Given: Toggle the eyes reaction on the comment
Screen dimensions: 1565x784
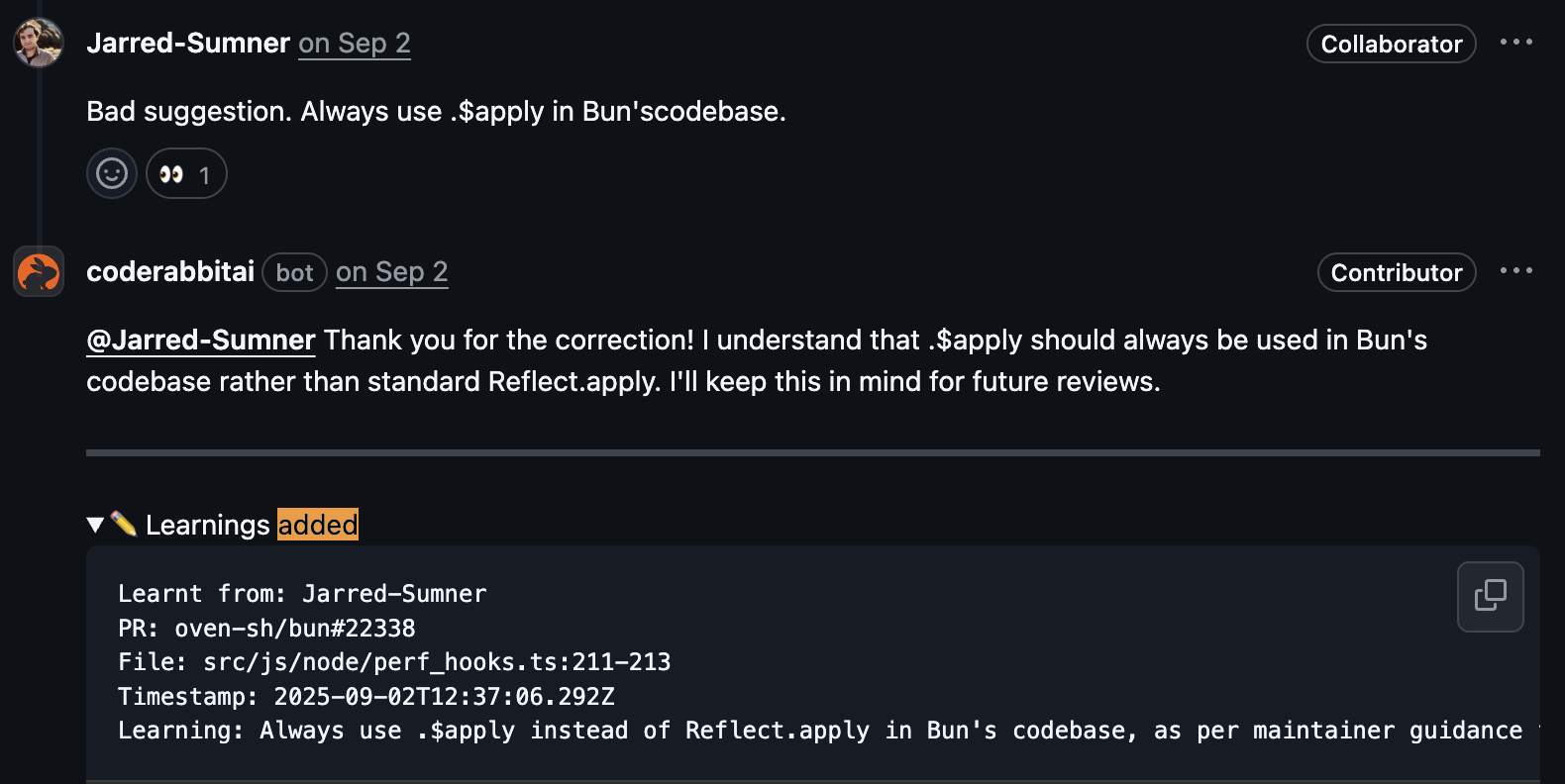Looking at the screenshot, I should coord(186,173).
